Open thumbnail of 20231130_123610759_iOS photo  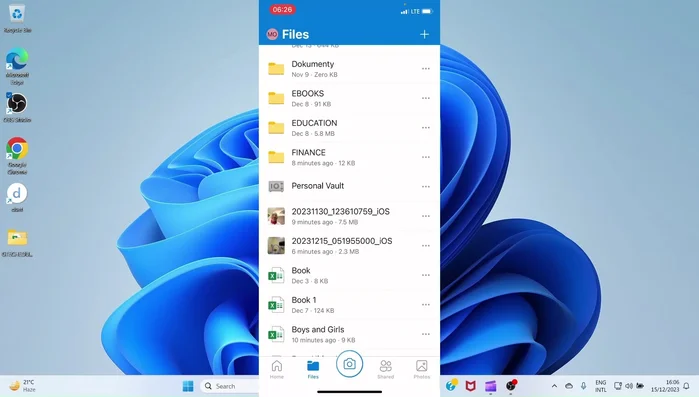pyautogui.click(x=276, y=216)
